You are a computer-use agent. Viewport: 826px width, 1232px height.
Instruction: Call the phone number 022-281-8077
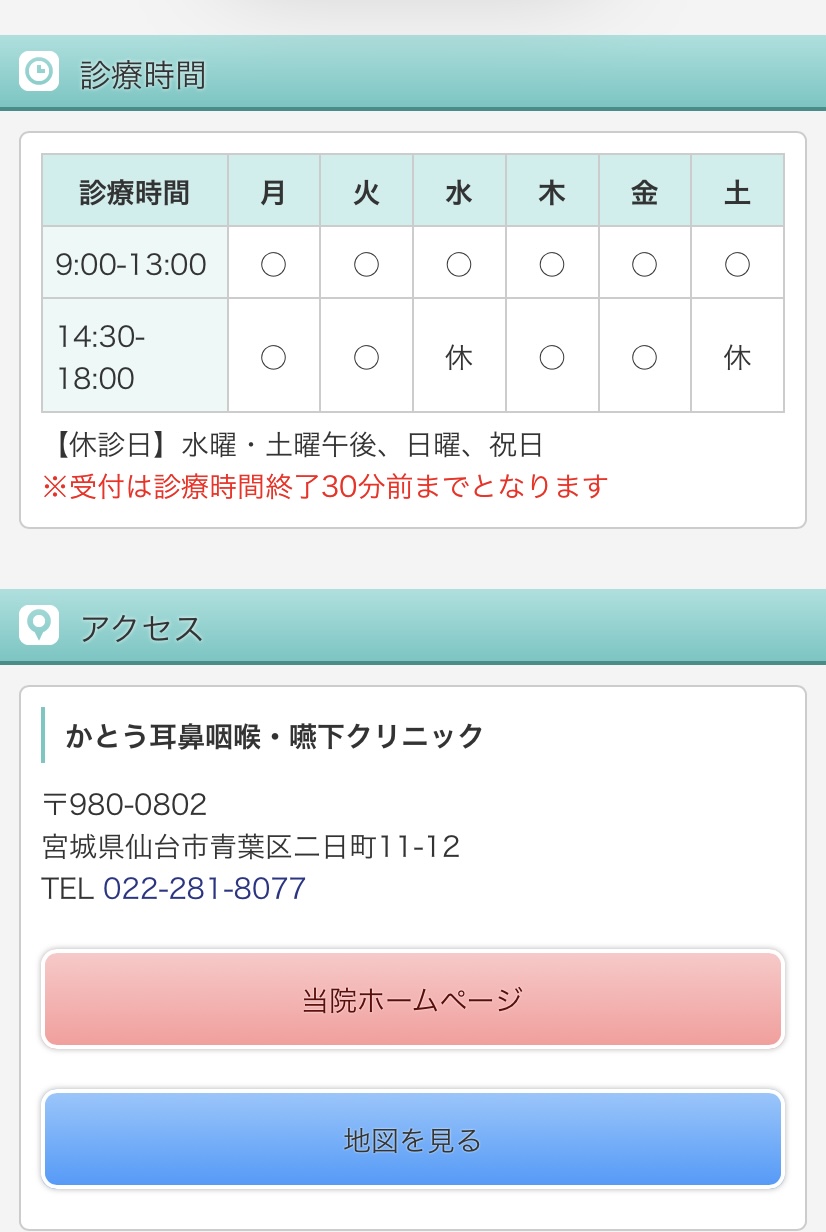pos(204,888)
